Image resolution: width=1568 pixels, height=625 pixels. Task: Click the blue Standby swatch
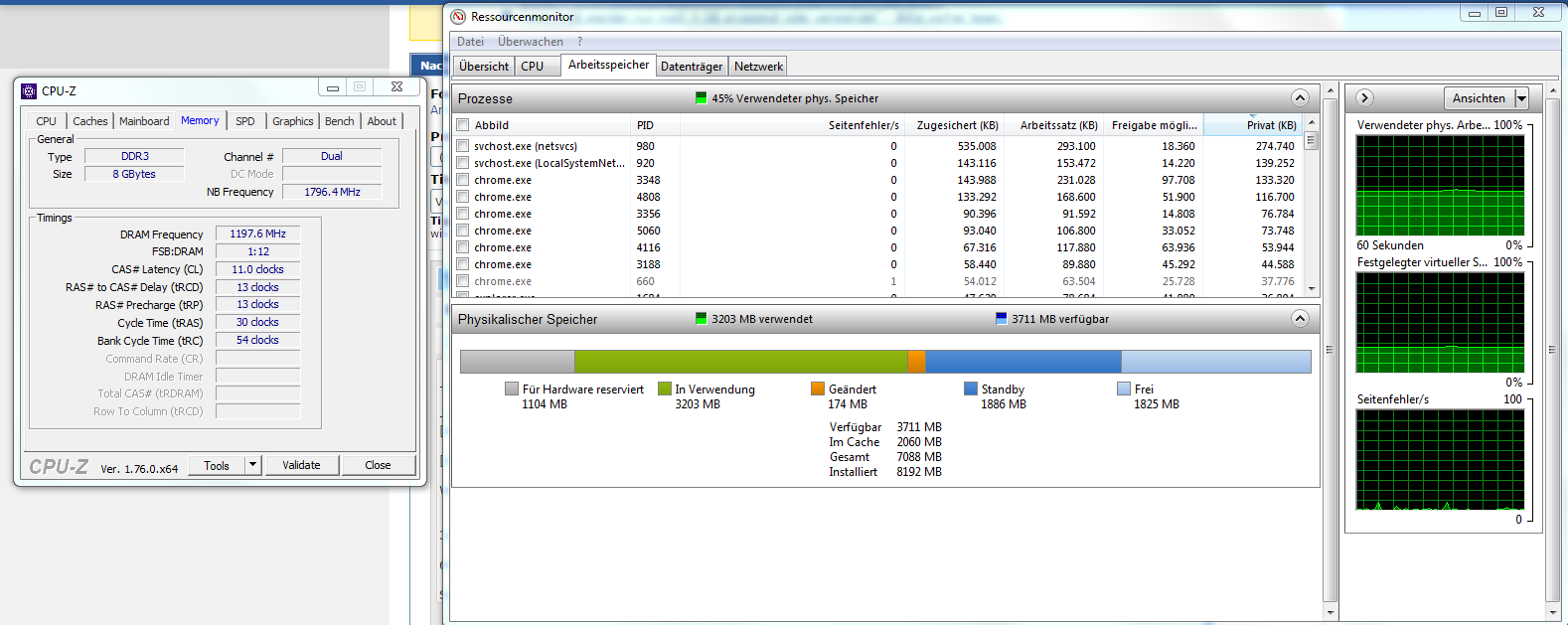click(971, 390)
